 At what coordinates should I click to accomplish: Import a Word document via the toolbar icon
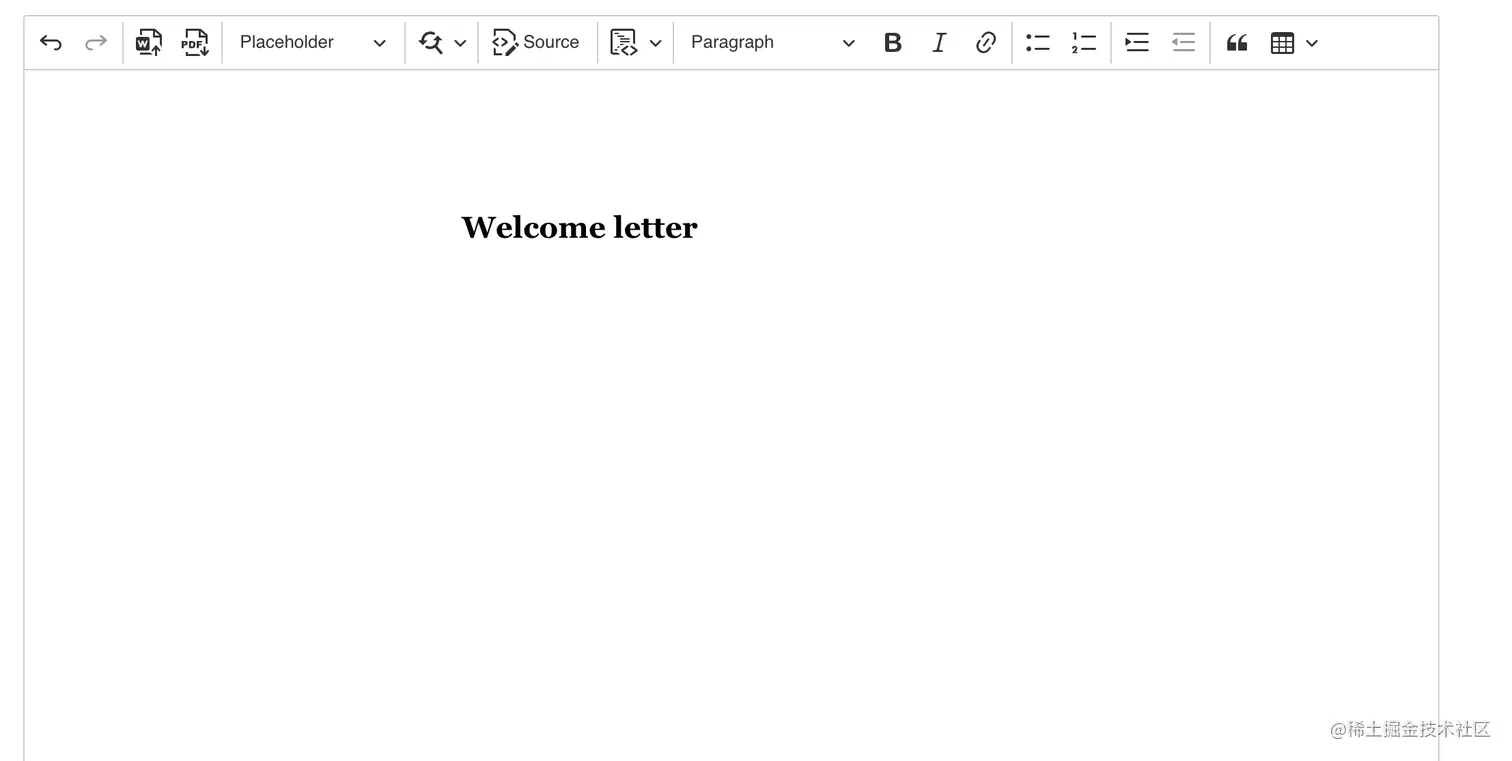tap(148, 42)
